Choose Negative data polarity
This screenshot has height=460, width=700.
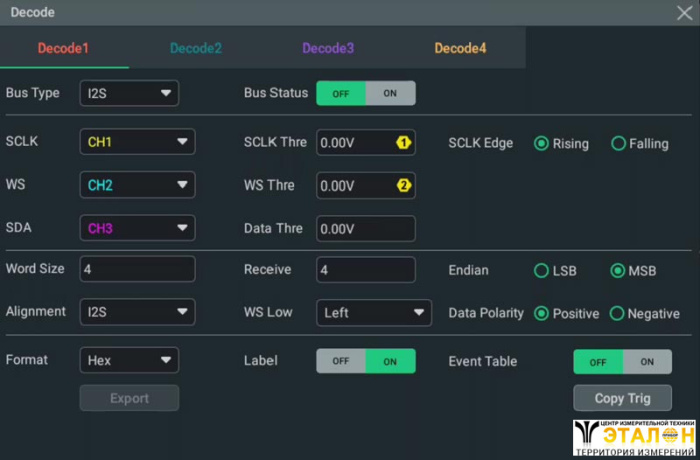click(618, 313)
